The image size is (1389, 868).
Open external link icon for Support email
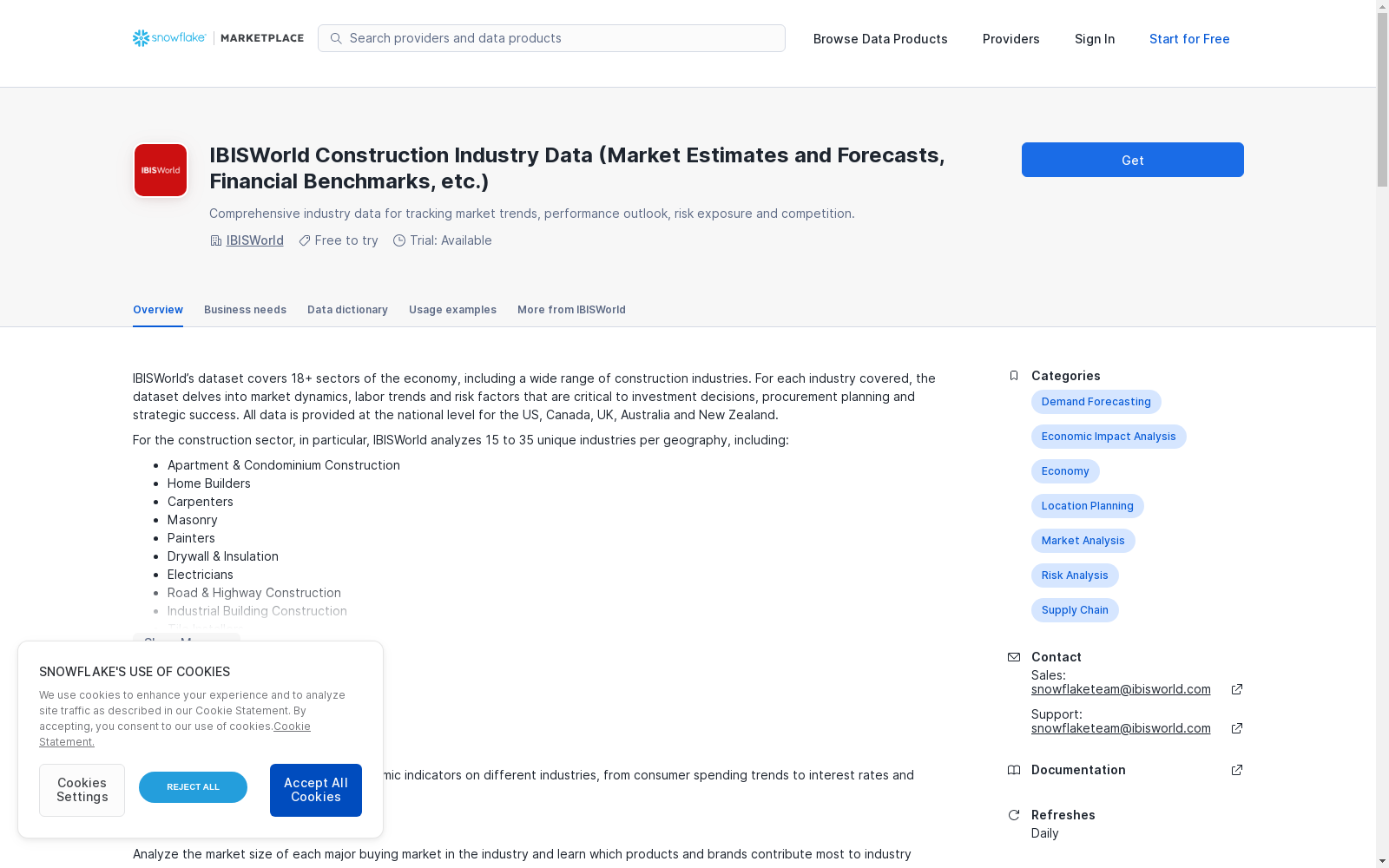[1237, 728]
